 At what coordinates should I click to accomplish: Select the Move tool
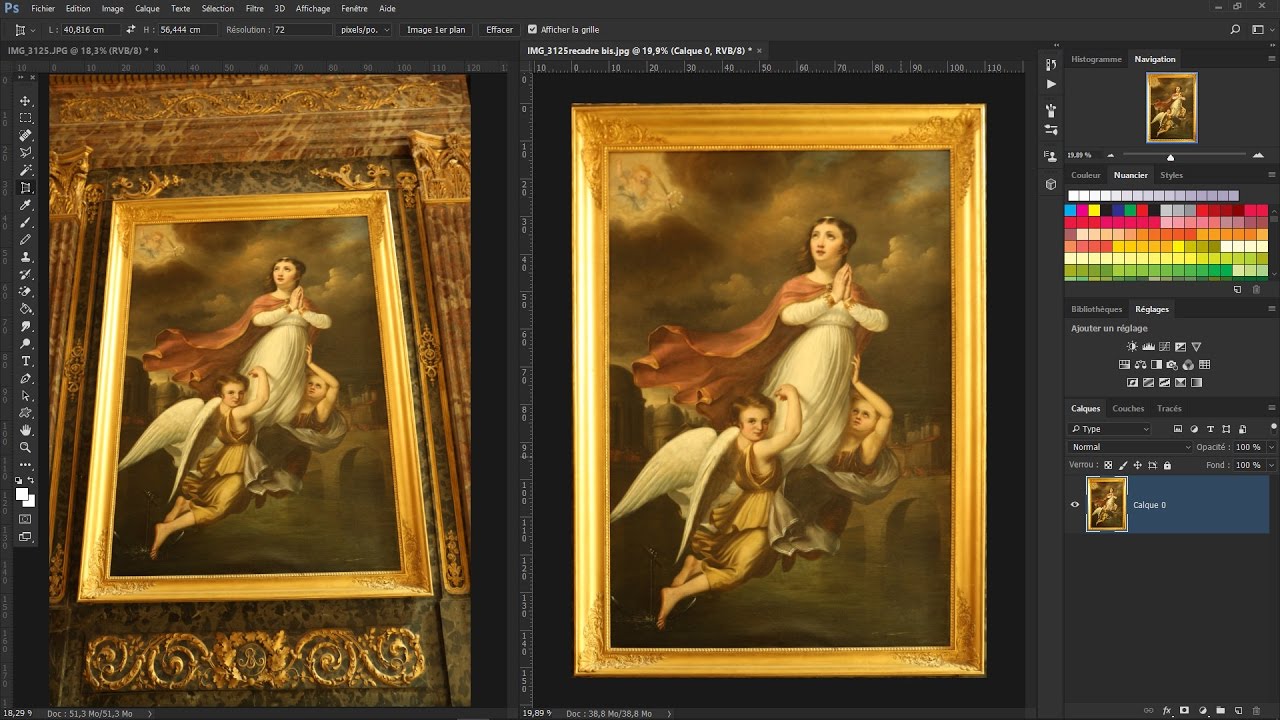pyautogui.click(x=26, y=101)
